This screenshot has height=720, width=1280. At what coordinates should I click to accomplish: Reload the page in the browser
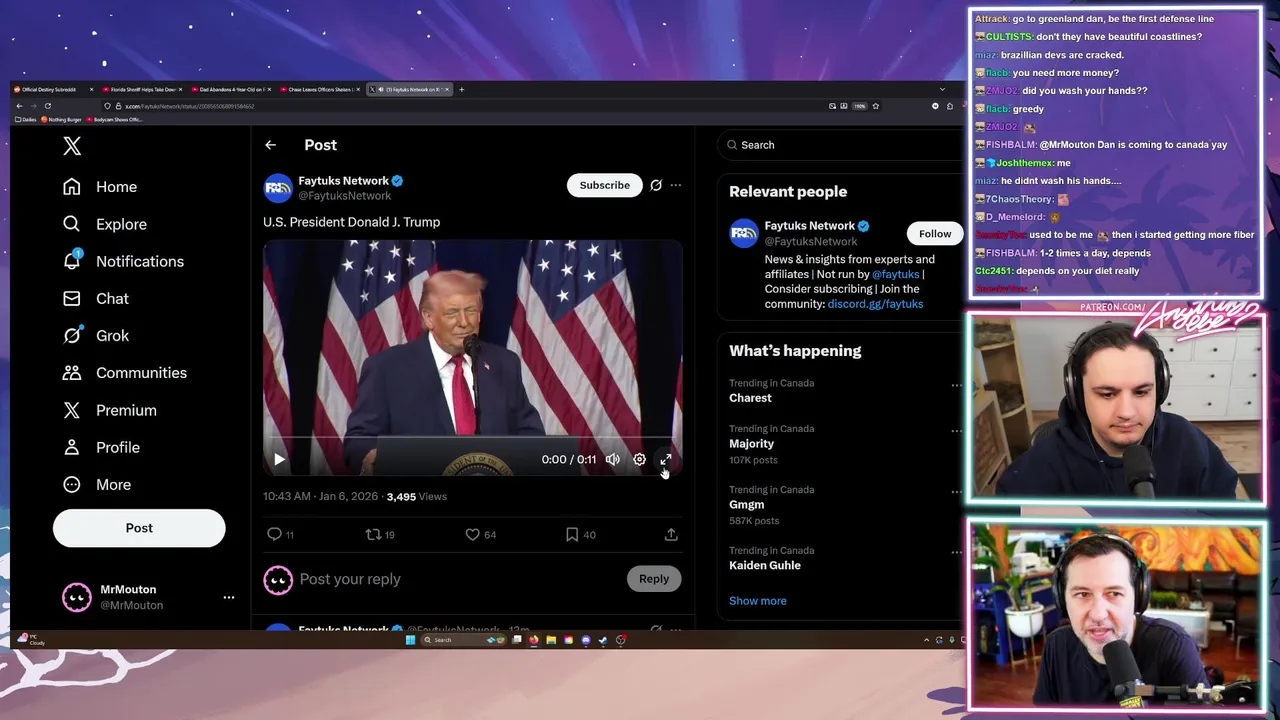(47, 106)
